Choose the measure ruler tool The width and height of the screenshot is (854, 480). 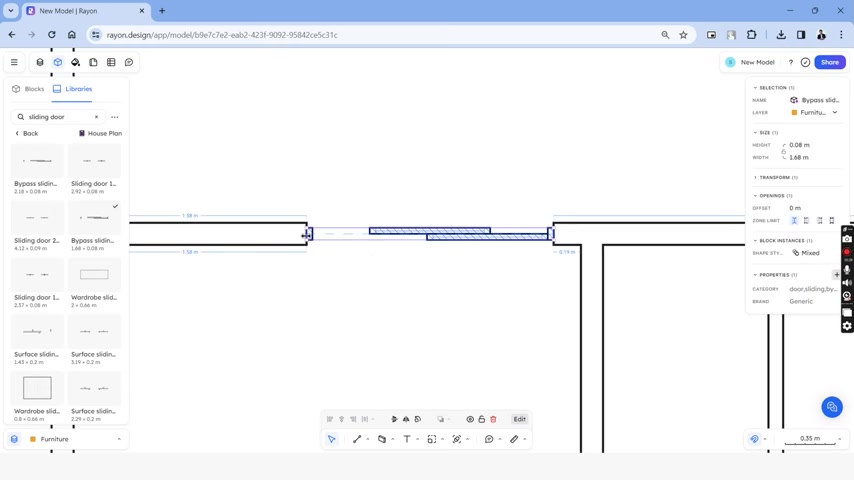(514, 439)
